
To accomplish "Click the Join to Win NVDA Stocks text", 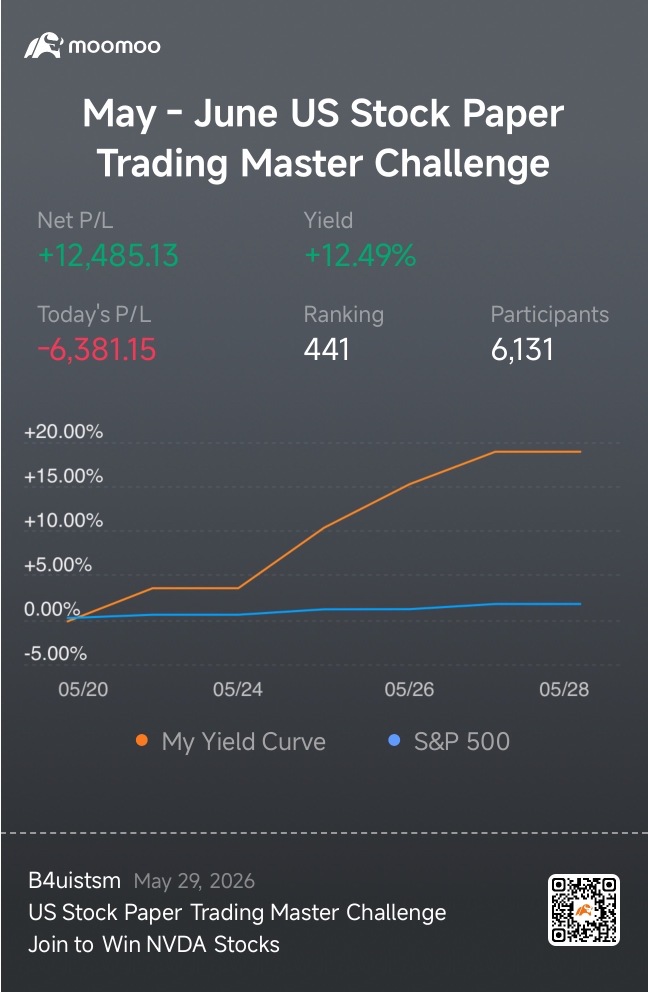I will [x=154, y=945].
